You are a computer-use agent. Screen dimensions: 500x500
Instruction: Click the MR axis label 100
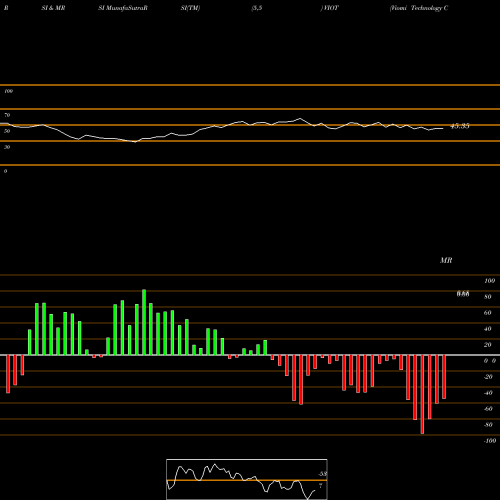490,281
